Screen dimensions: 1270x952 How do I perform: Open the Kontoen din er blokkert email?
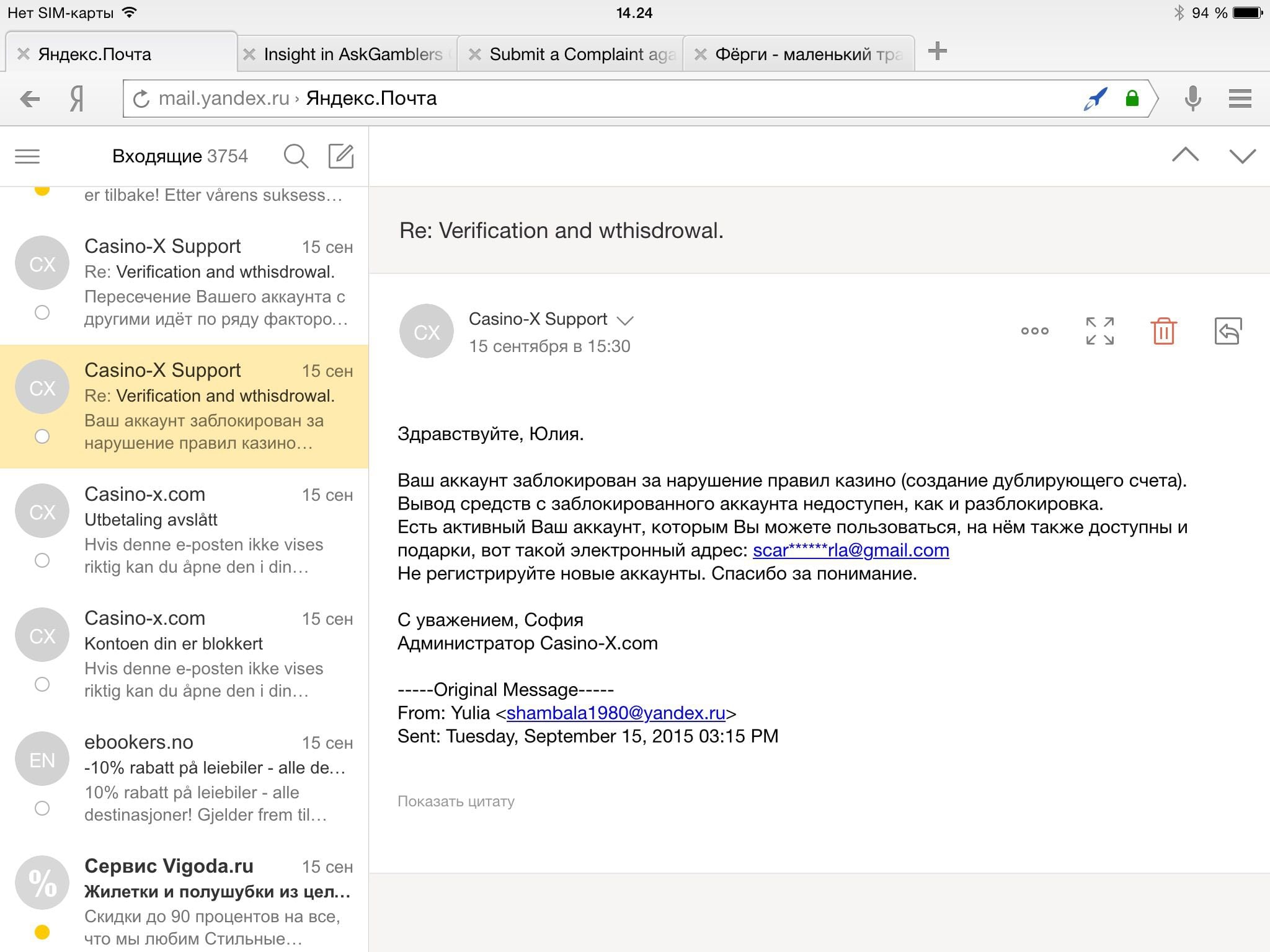(184, 654)
